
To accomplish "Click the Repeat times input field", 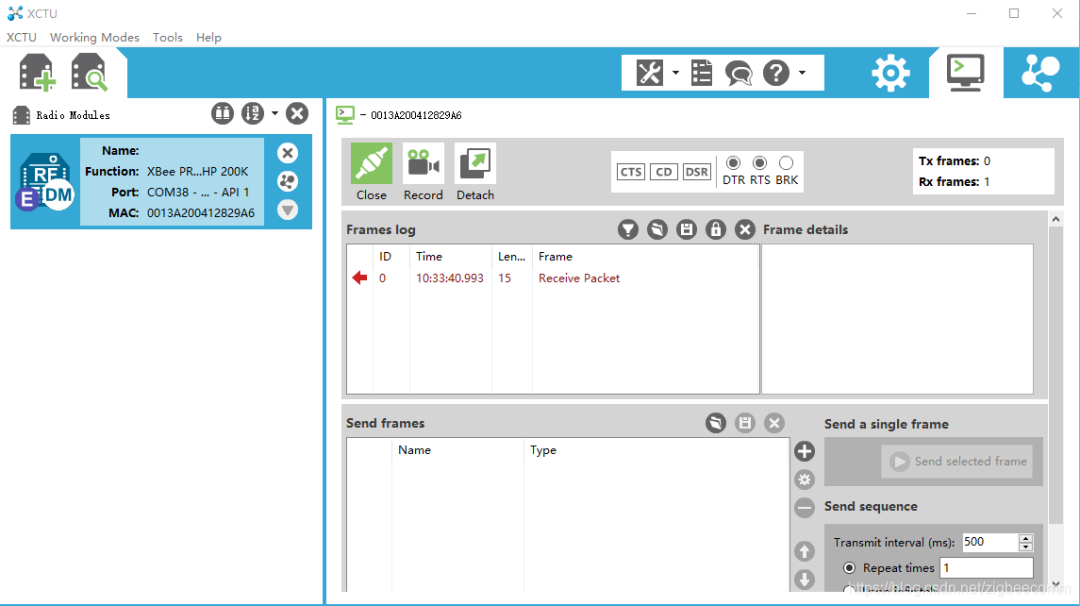I will pos(986,568).
